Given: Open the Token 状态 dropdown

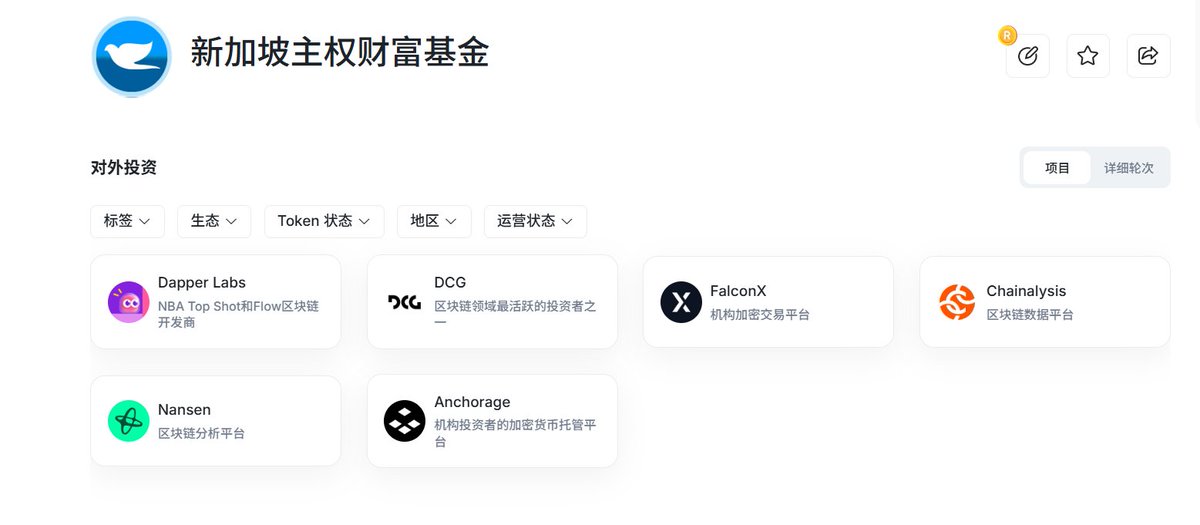Looking at the screenshot, I should (324, 221).
